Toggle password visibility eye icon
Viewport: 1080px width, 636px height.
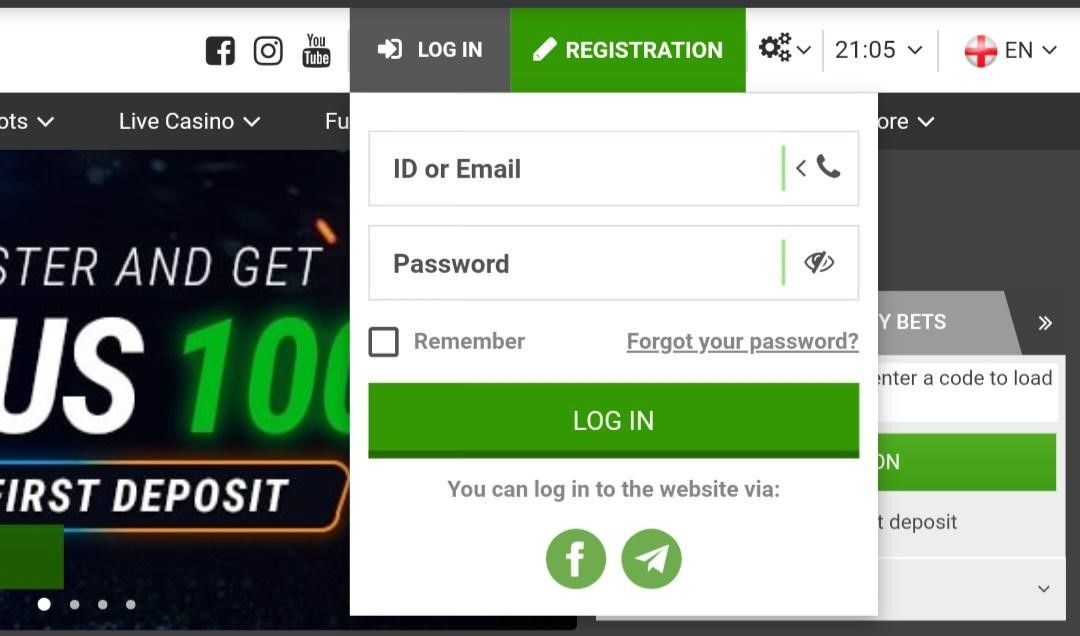coord(819,263)
